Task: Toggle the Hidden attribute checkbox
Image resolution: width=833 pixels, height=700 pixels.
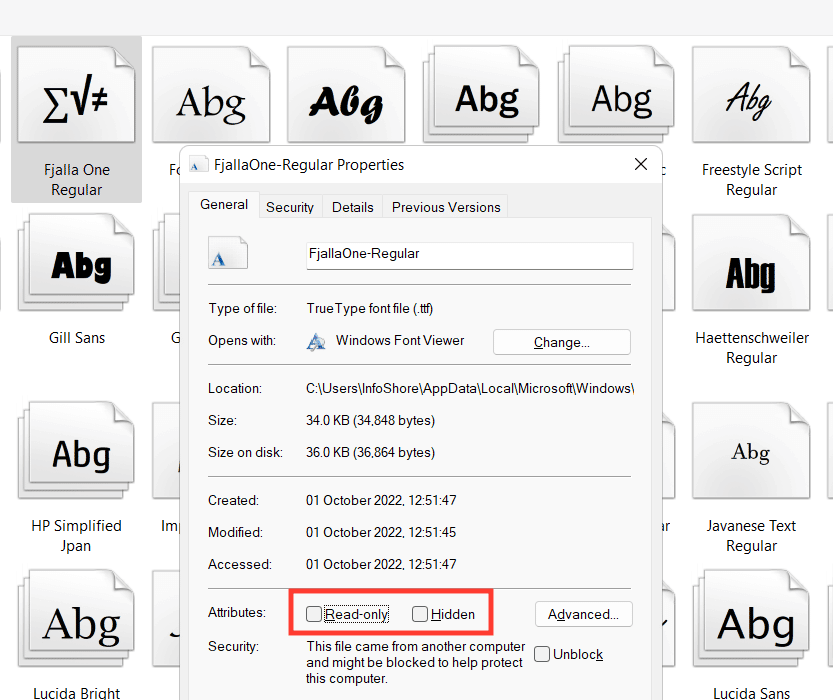Action: click(x=420, y=614)
